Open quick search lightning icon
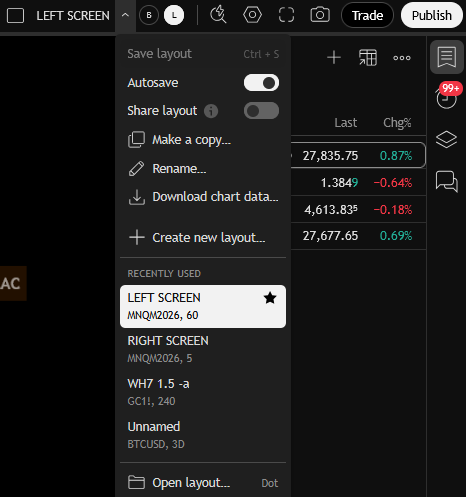 [x=218, y=15]
